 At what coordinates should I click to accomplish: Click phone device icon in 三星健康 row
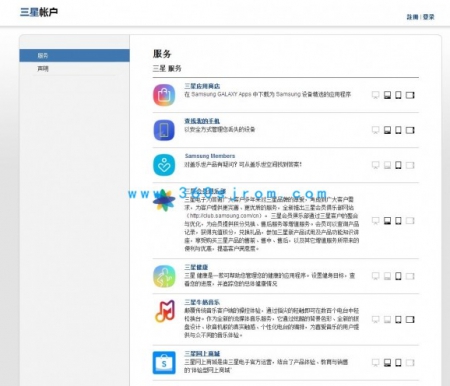click(398, 276)
